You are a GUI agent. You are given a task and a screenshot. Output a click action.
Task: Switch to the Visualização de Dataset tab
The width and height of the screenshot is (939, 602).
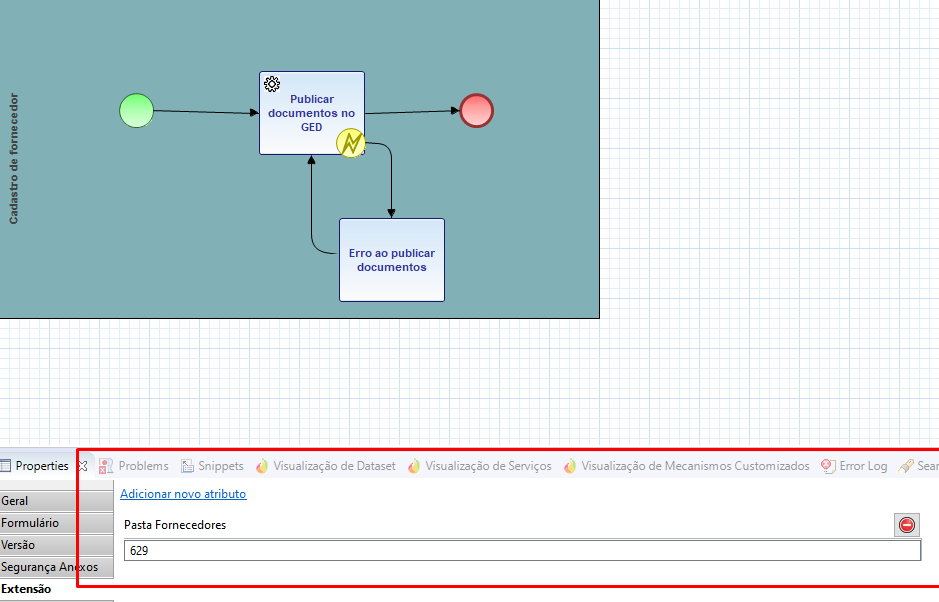tap(325, 466)
